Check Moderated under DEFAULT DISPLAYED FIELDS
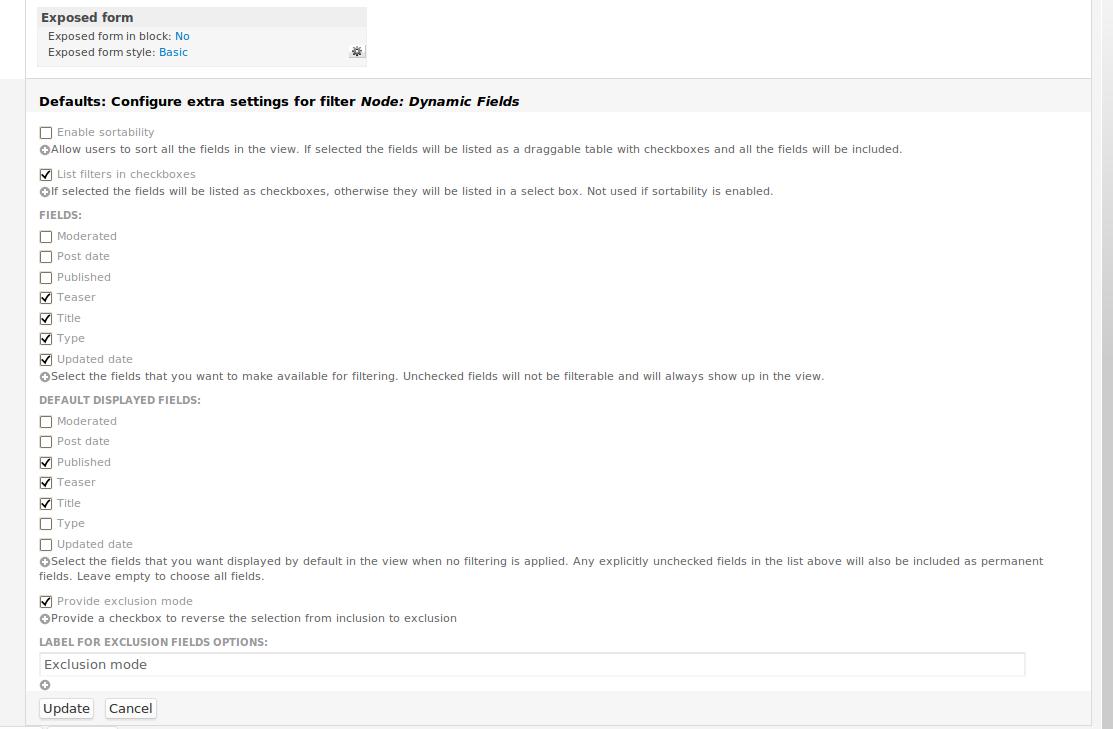Image resolution: width=1113 pixels, height=729 pixels. point(46,422)
